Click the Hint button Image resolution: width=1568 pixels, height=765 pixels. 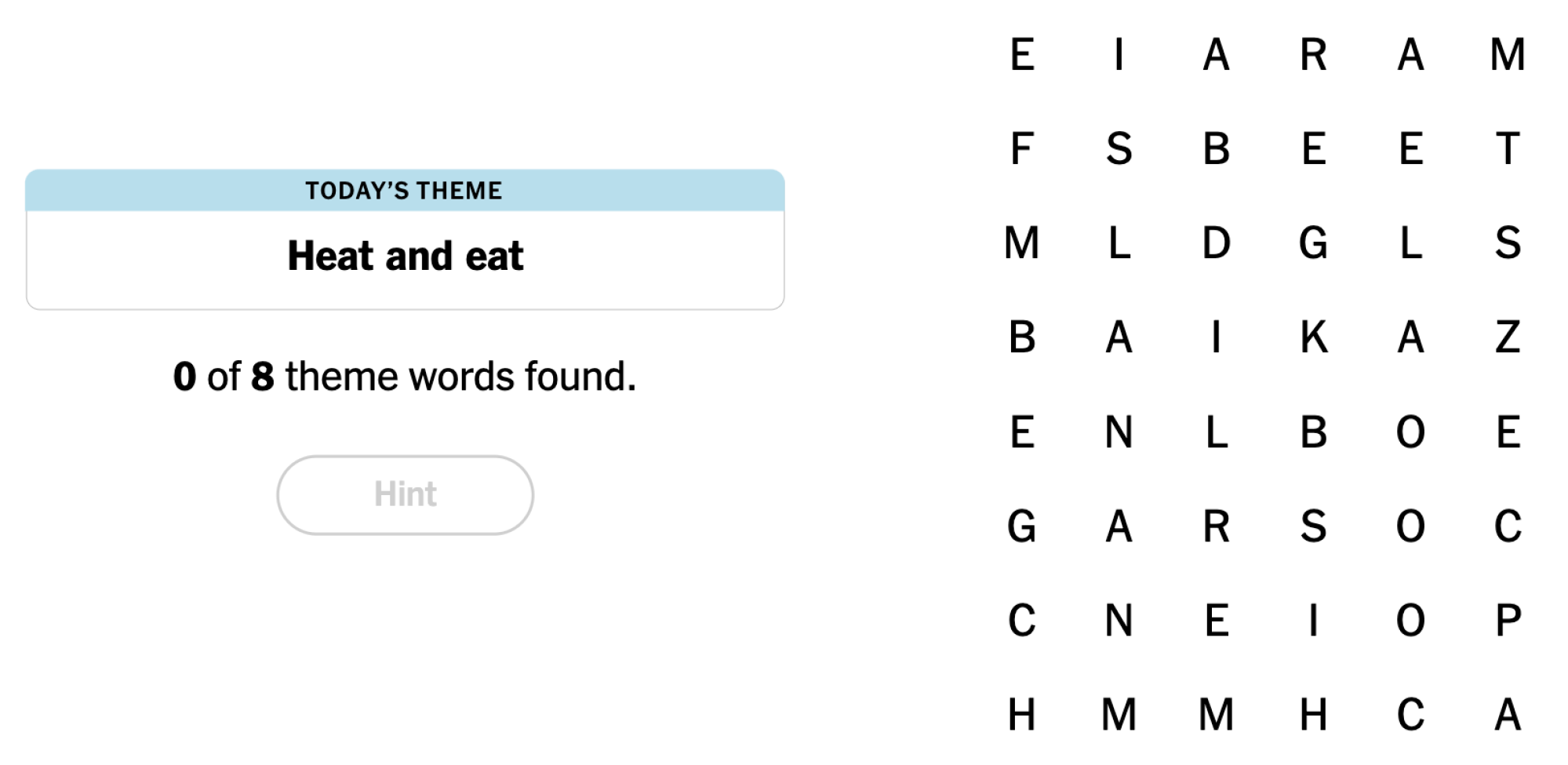click(405, 495)
